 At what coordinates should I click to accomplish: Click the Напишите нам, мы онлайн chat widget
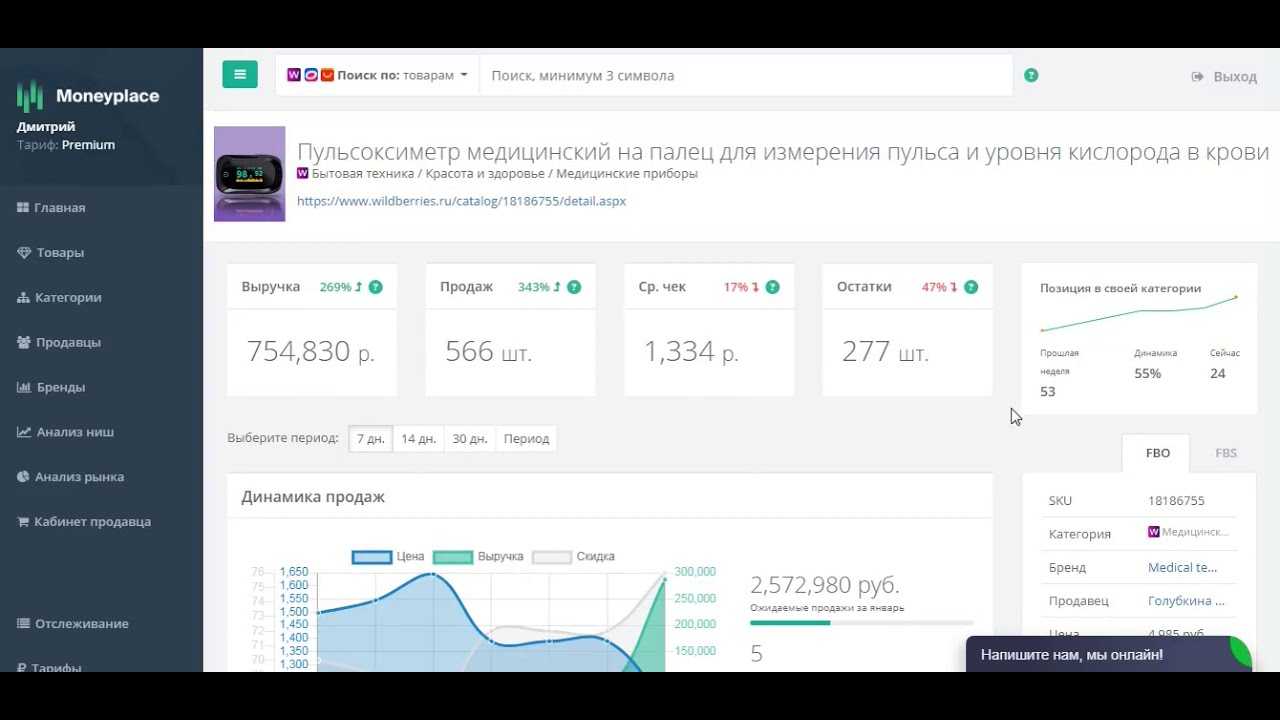(x=1108, y=655)
